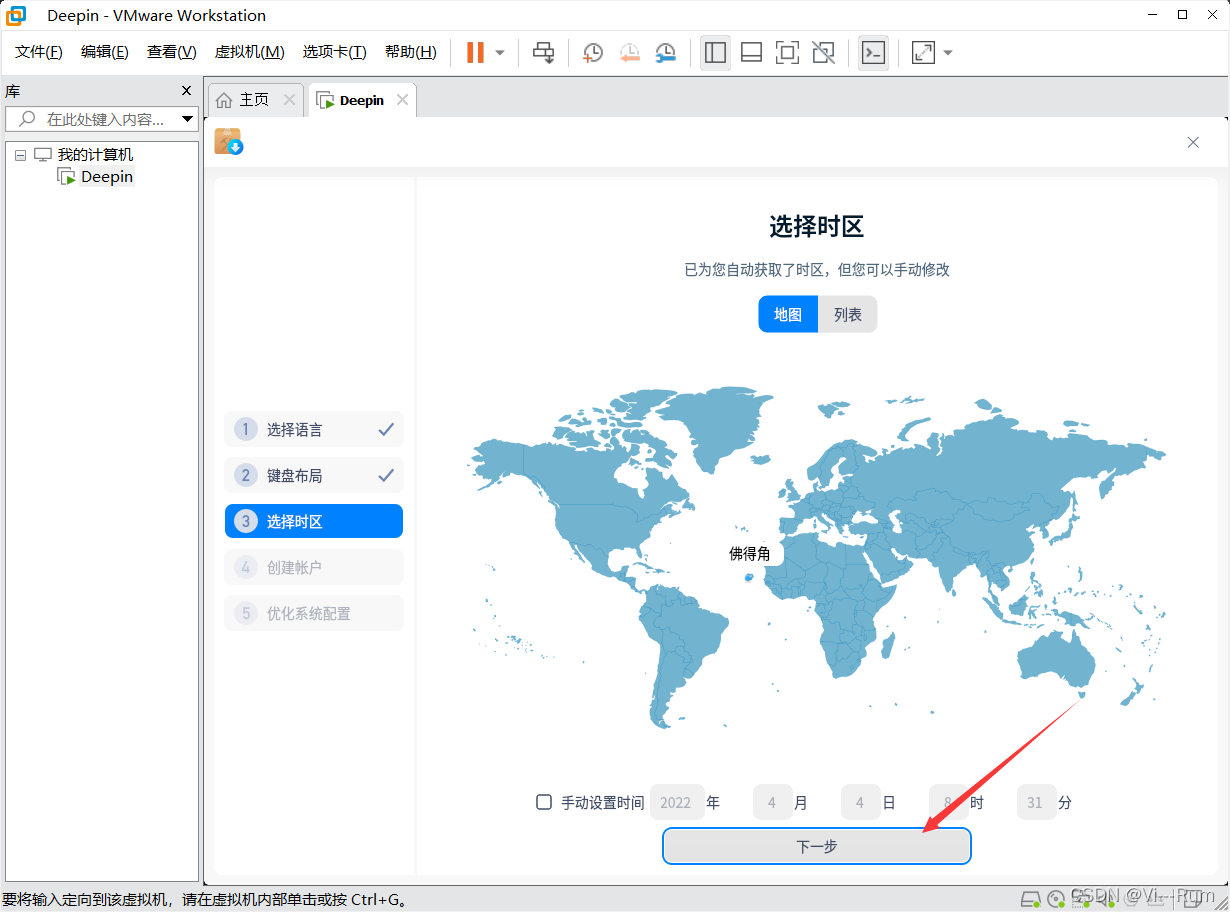The width and height of the screenshot is (1230, 912).
Task: Select 我的计算机 in the library tree
Action: click(95, 155)
